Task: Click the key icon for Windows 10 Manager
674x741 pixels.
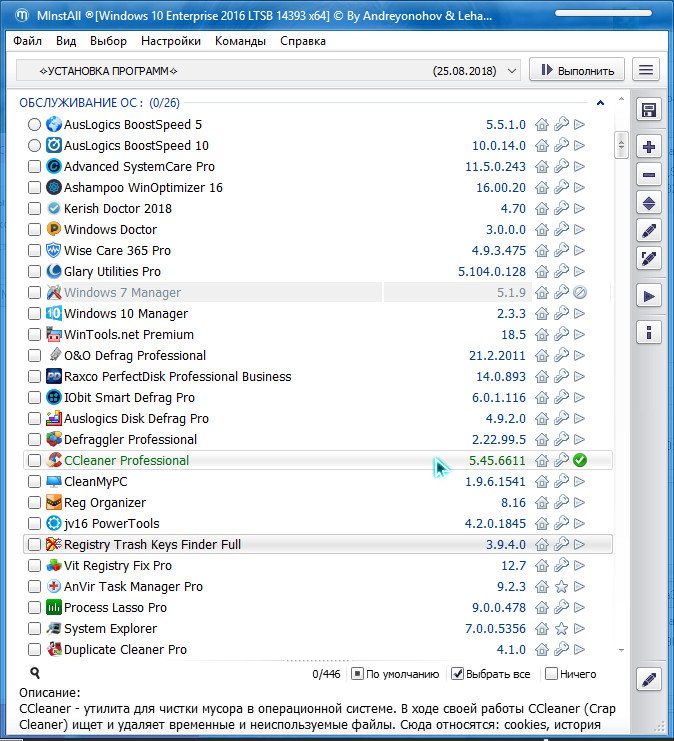Action: [561, 313]
